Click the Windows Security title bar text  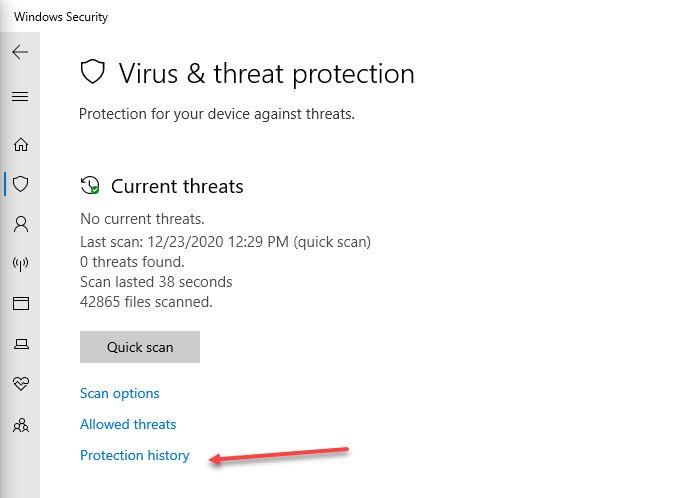coord(61,17)
